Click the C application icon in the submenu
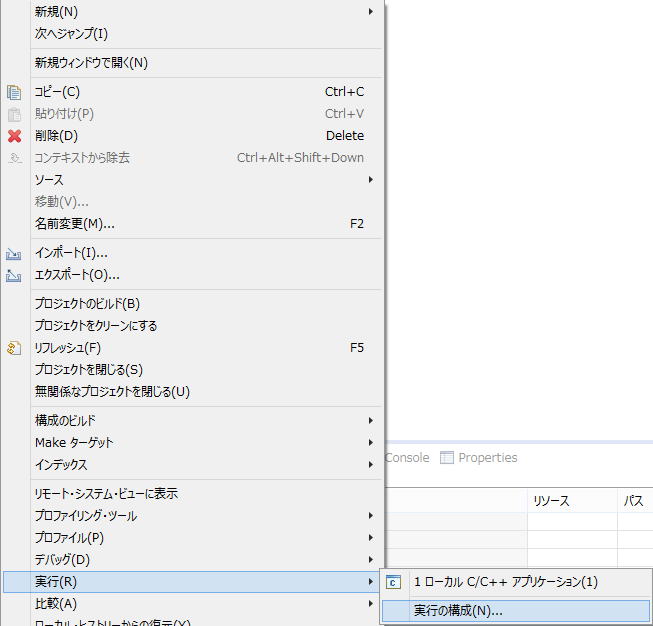653x626 pixels. [393, 582]
